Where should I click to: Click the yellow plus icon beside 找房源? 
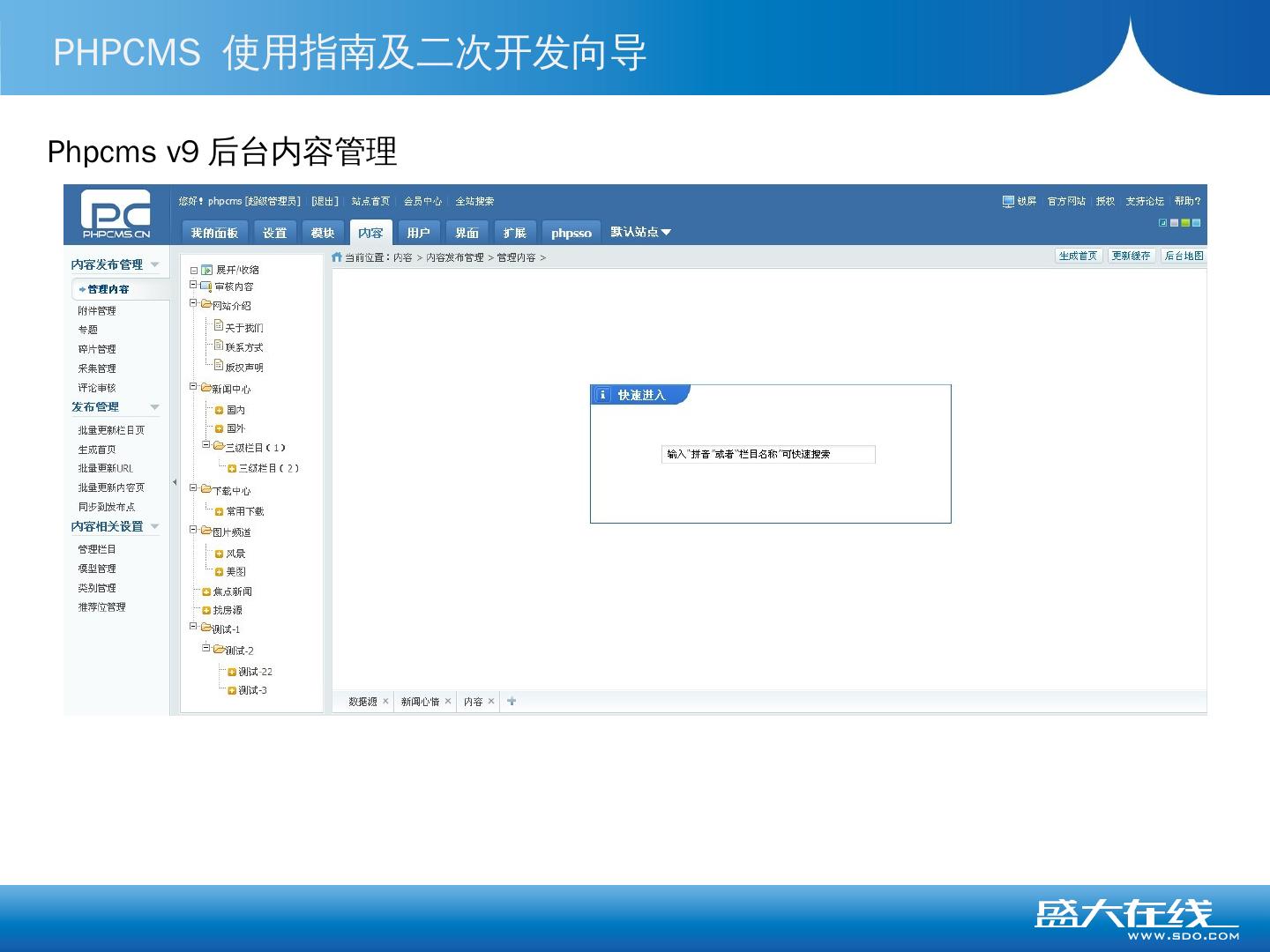click(206, 611)
